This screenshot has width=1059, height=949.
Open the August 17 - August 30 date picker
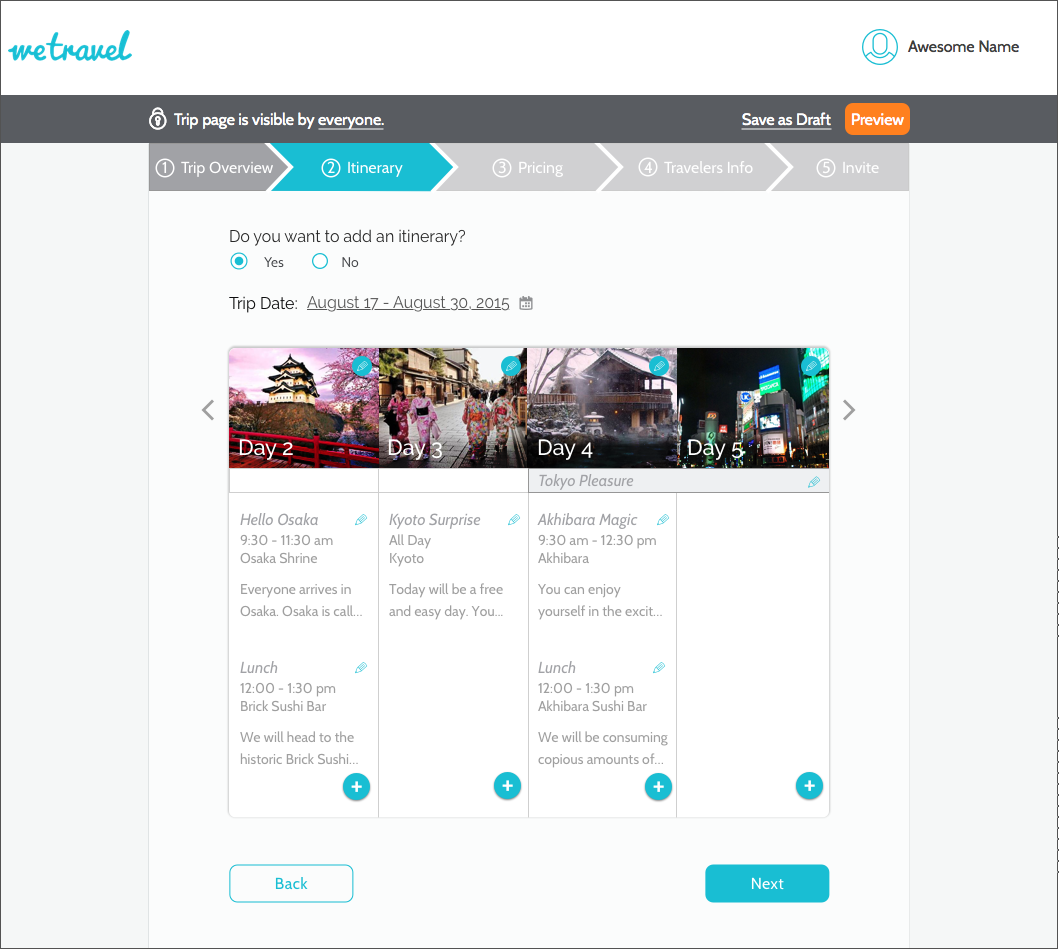(408, 303)
